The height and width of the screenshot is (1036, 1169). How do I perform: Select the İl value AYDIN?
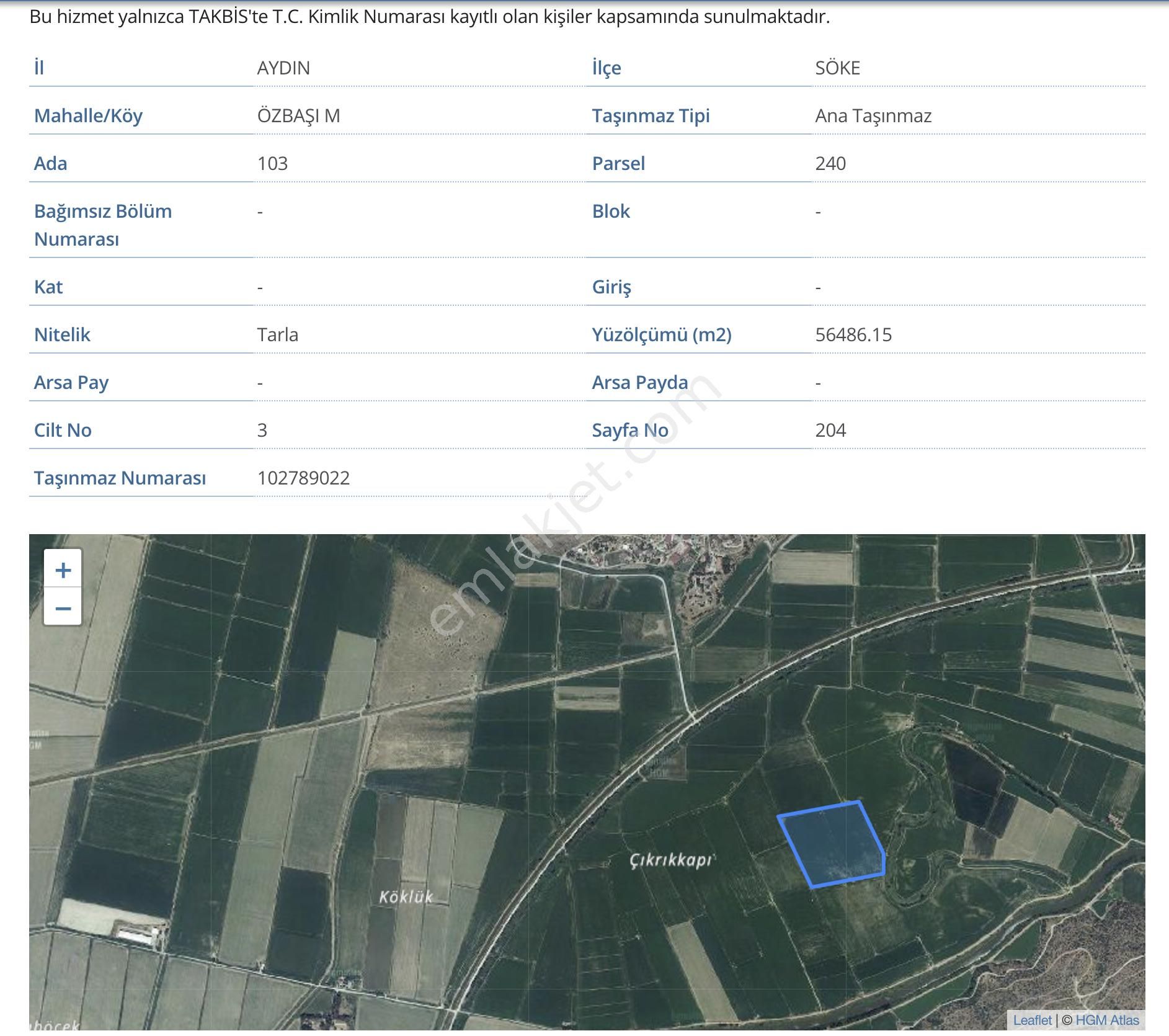pyautogui.click(x=283, y=68)
